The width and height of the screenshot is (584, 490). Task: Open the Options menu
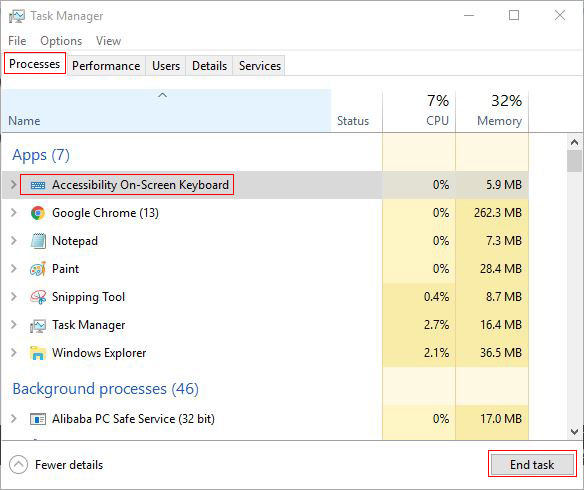61,41
